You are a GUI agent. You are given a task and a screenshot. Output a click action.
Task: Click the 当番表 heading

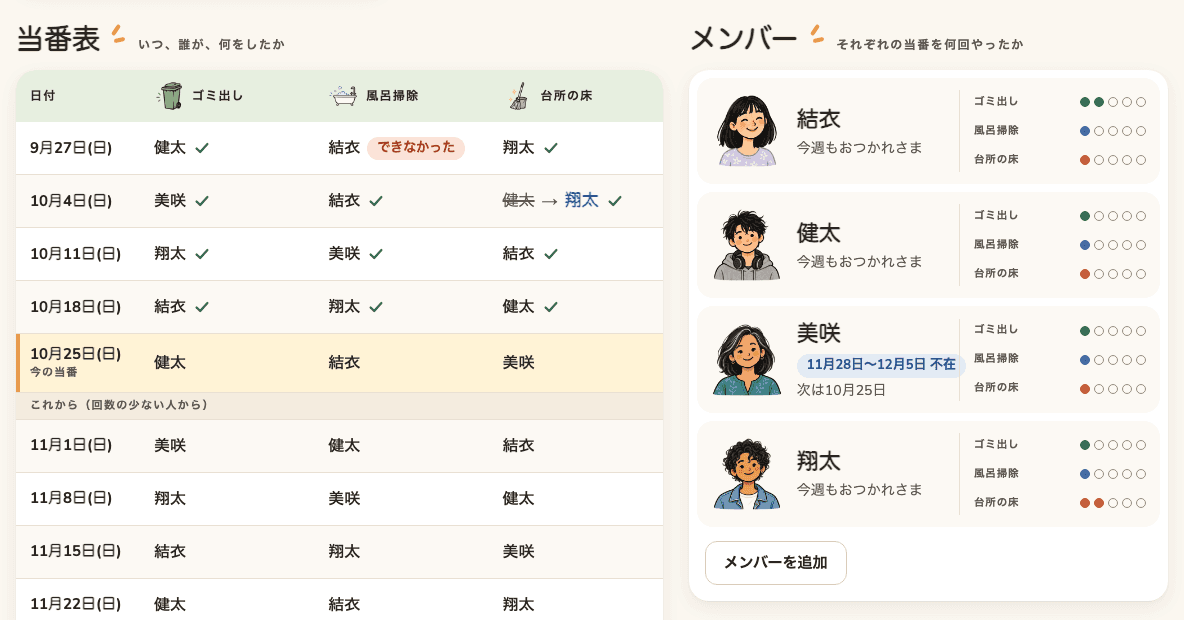[59, 39]
